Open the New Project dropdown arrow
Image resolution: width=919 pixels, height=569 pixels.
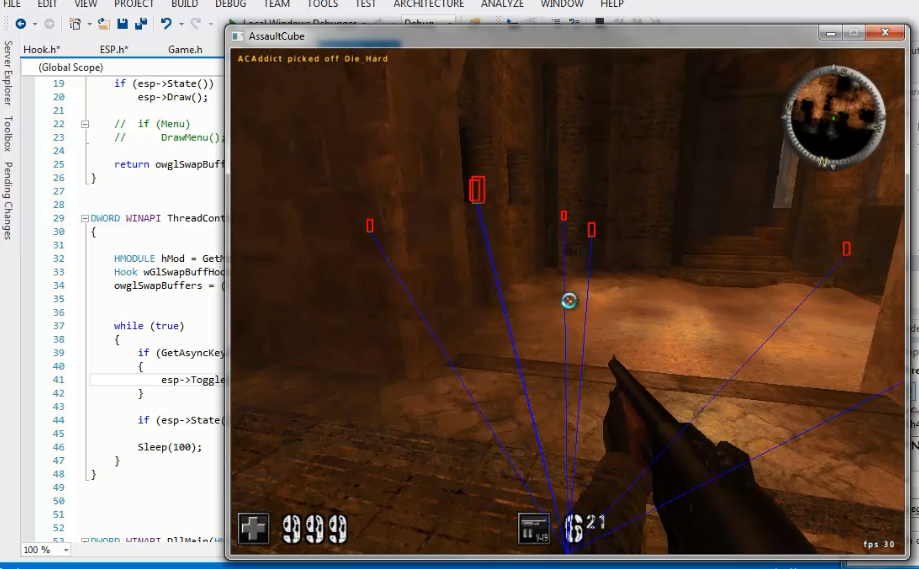pos(89,24)
